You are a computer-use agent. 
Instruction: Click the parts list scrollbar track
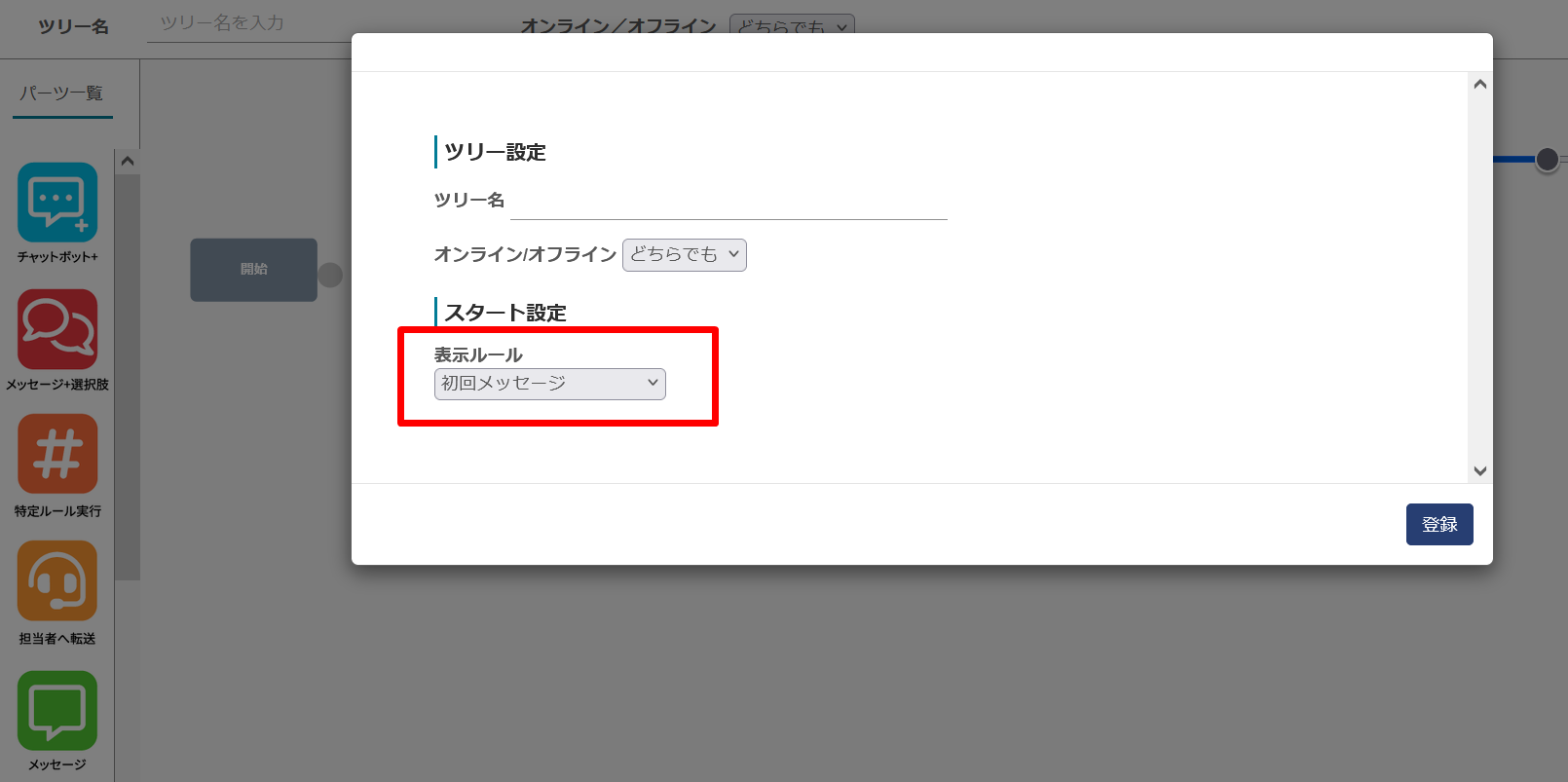pos(127,390)
